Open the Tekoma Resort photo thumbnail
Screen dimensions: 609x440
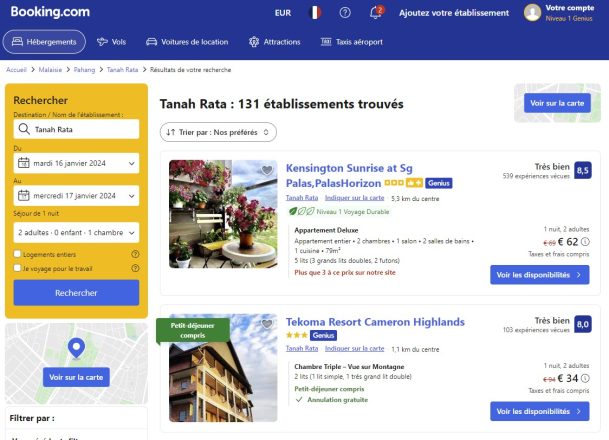tap(223, 368)
